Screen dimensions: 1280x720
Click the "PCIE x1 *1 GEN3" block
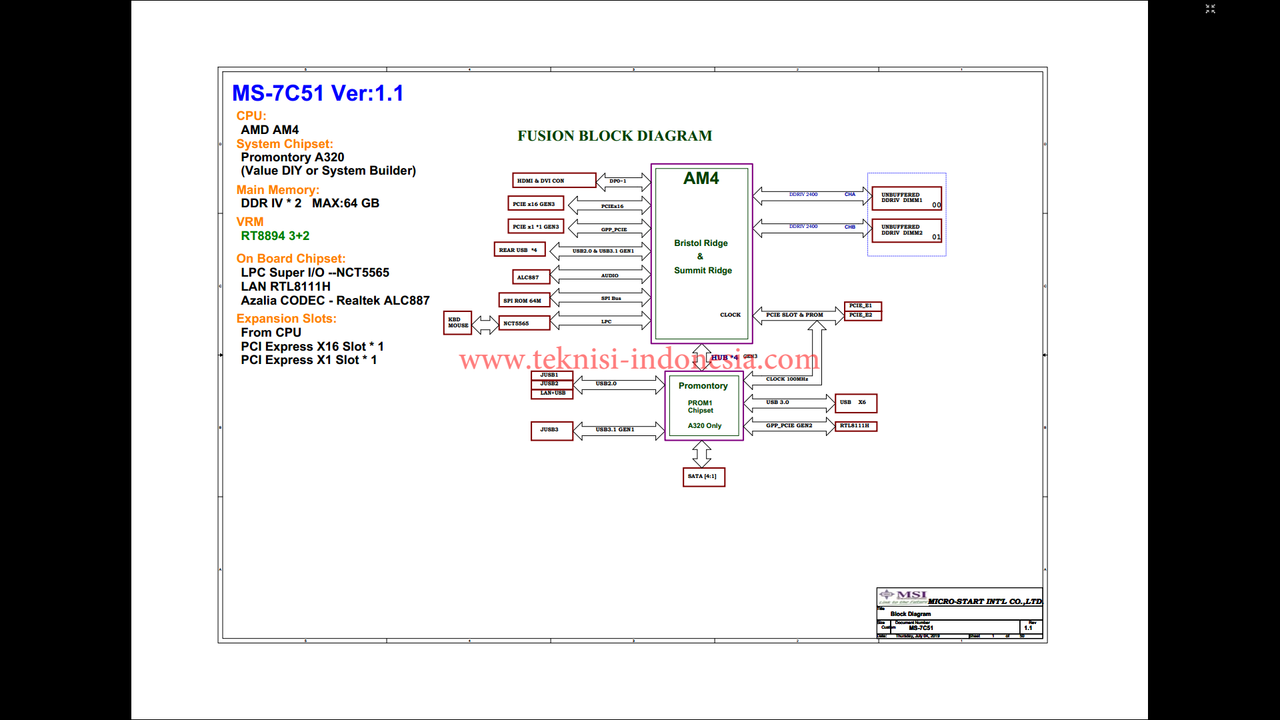coord(536,227)
